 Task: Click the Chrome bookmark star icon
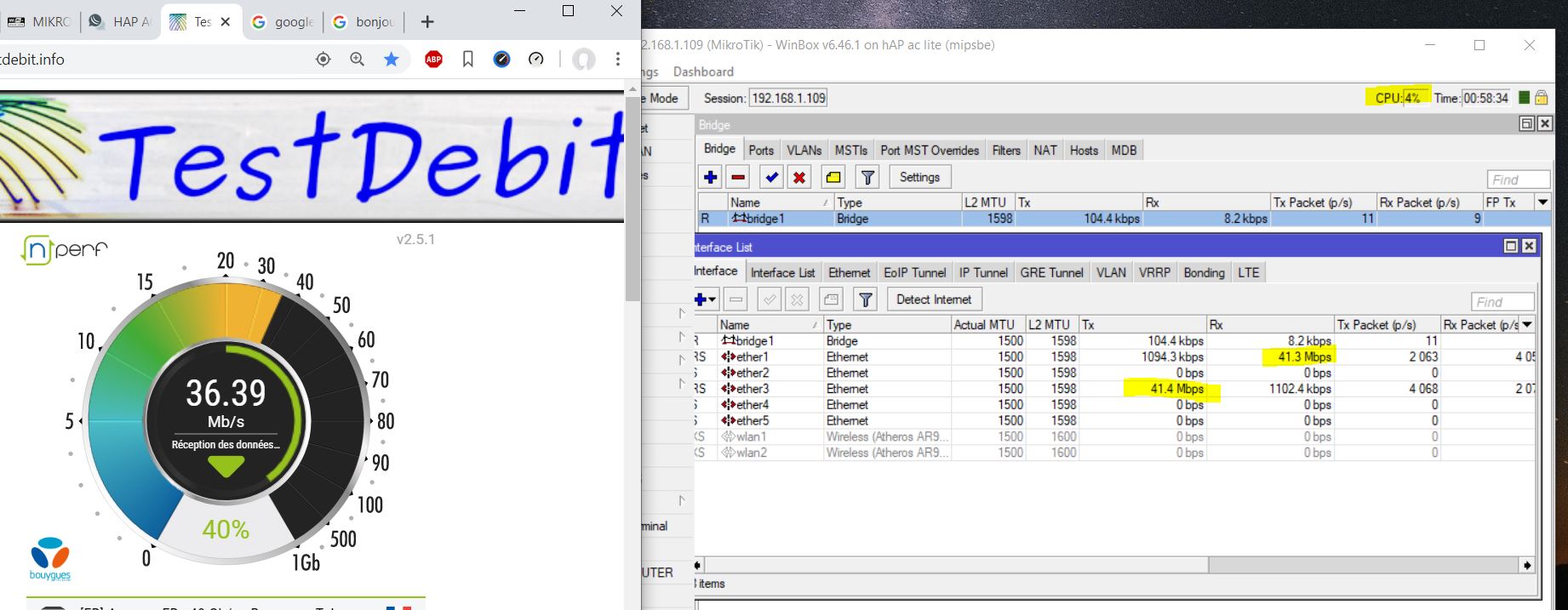(392, 60)
